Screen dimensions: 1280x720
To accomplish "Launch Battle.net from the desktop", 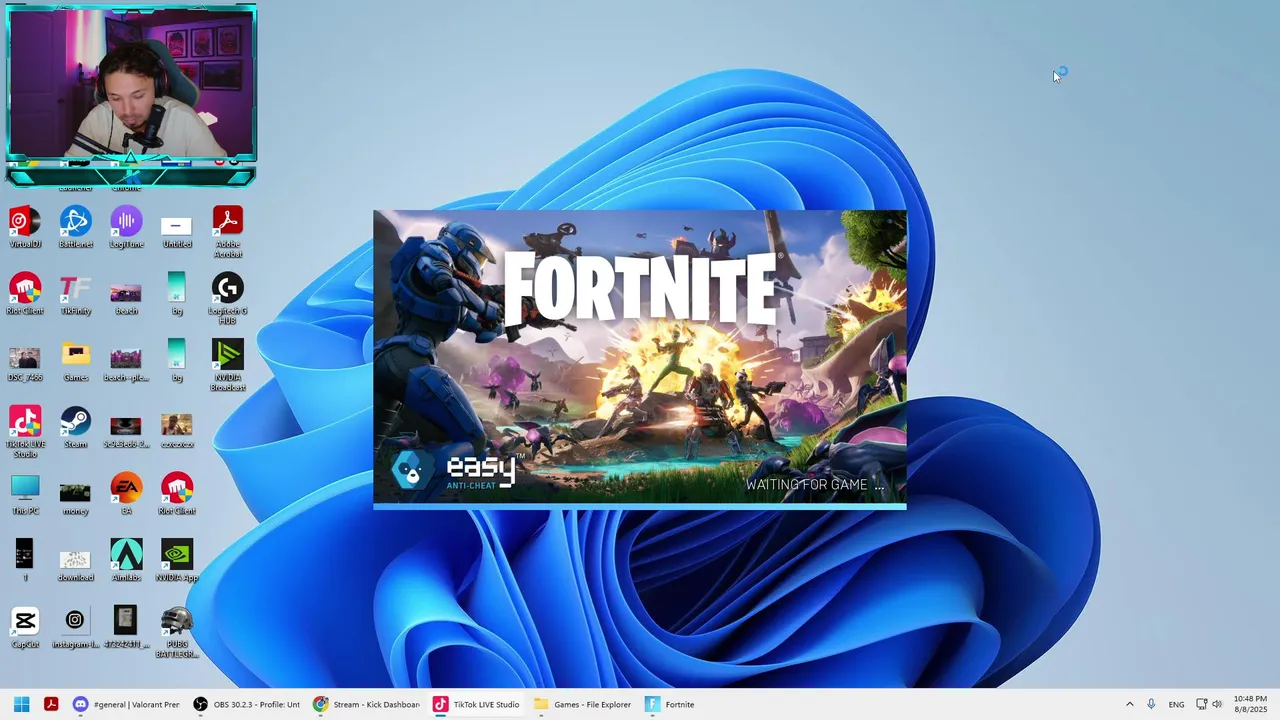I will (75, 227).
